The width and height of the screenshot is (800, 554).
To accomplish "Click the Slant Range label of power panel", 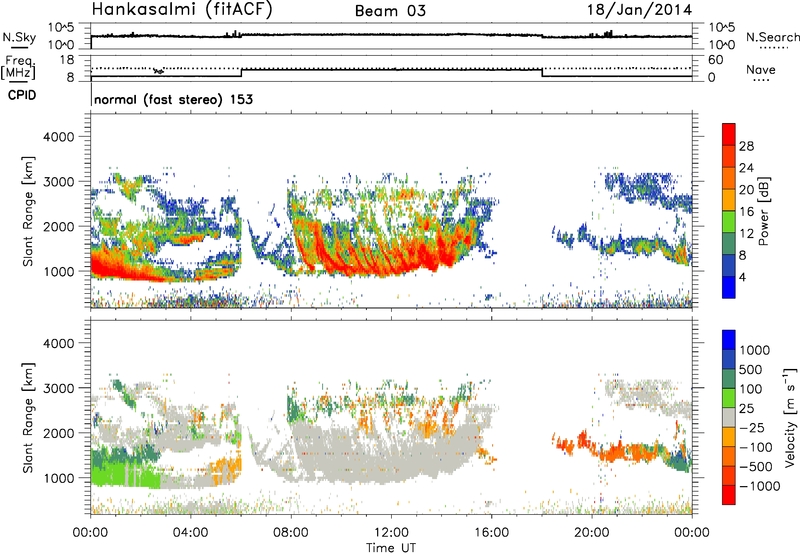I will point(28,211).
